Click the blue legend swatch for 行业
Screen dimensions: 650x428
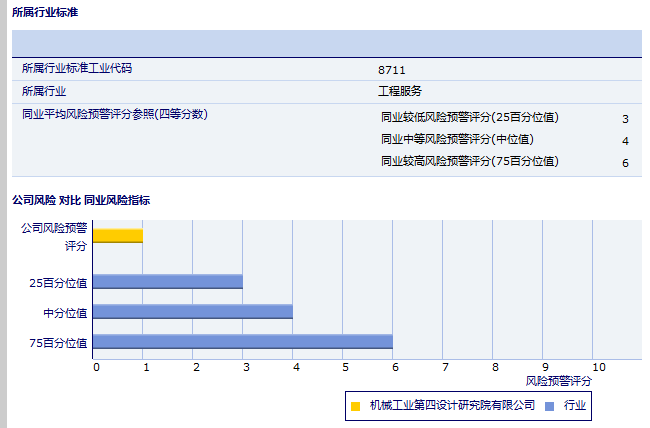(549, 406)
